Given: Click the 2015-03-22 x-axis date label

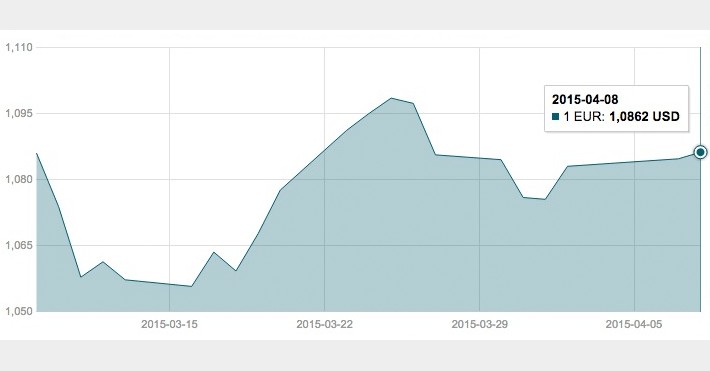Looking at the screenshot, I should coord(325,324).
